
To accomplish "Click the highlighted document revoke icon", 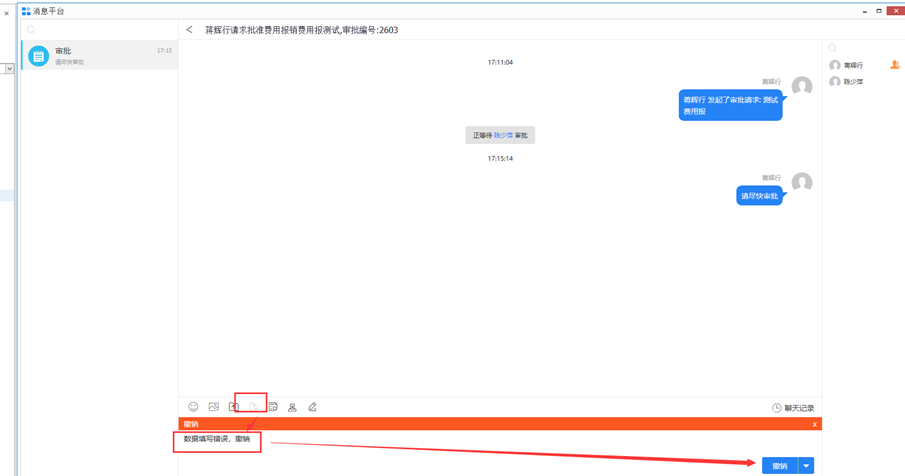I will 253,406.
